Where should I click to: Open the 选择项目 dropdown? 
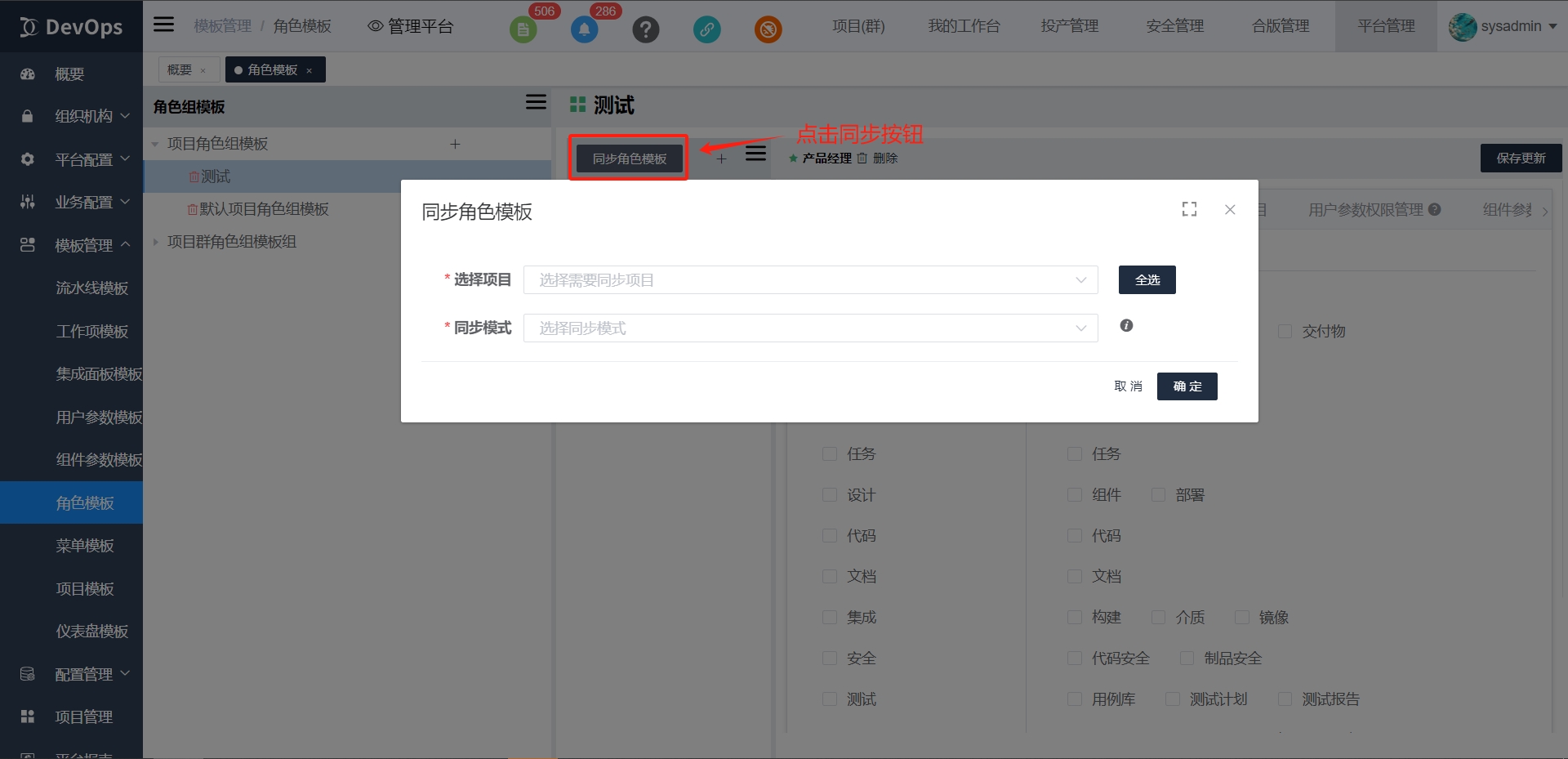click(x=810, y=280)
